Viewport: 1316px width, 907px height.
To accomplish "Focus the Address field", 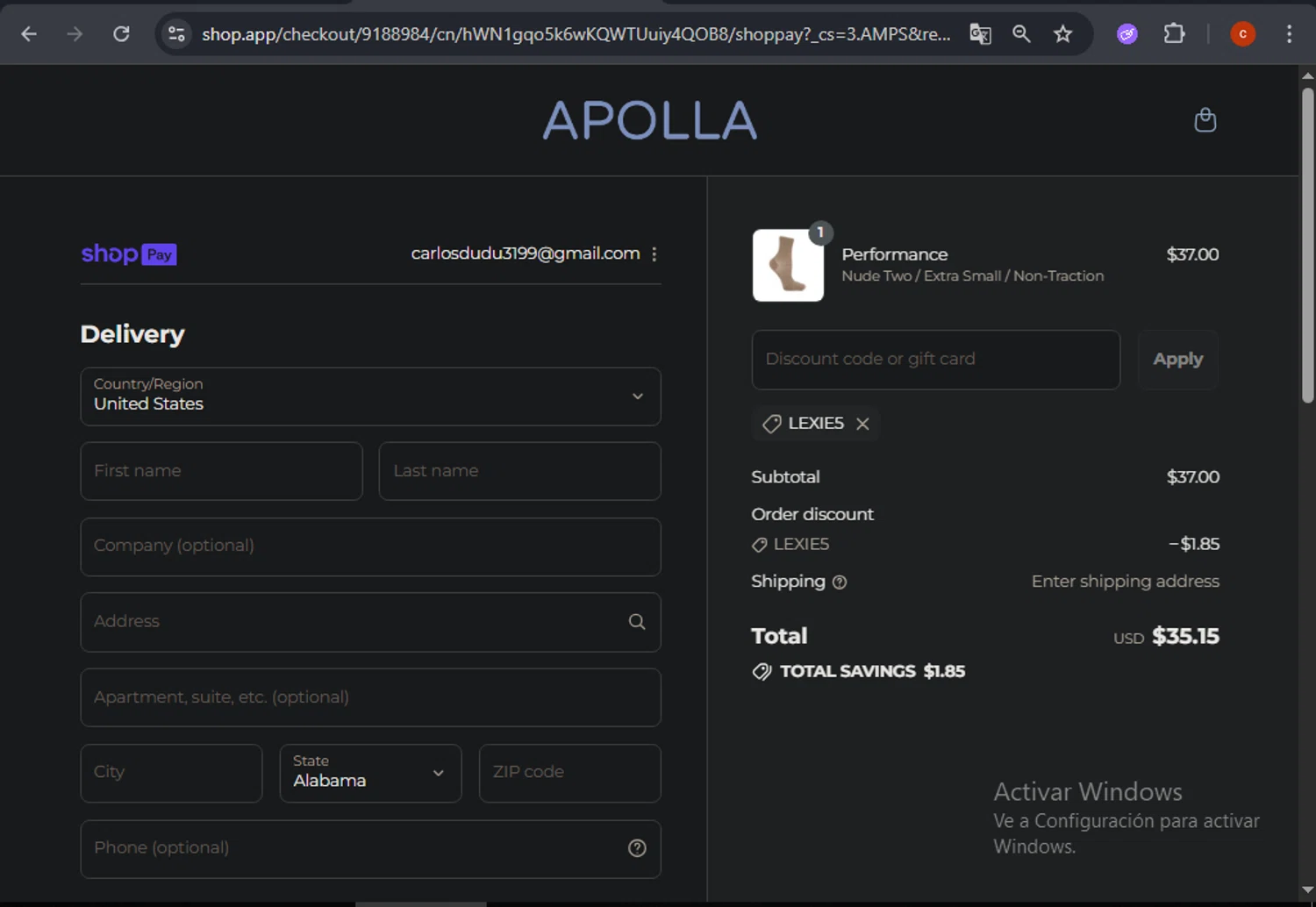I will click(370, 622).
